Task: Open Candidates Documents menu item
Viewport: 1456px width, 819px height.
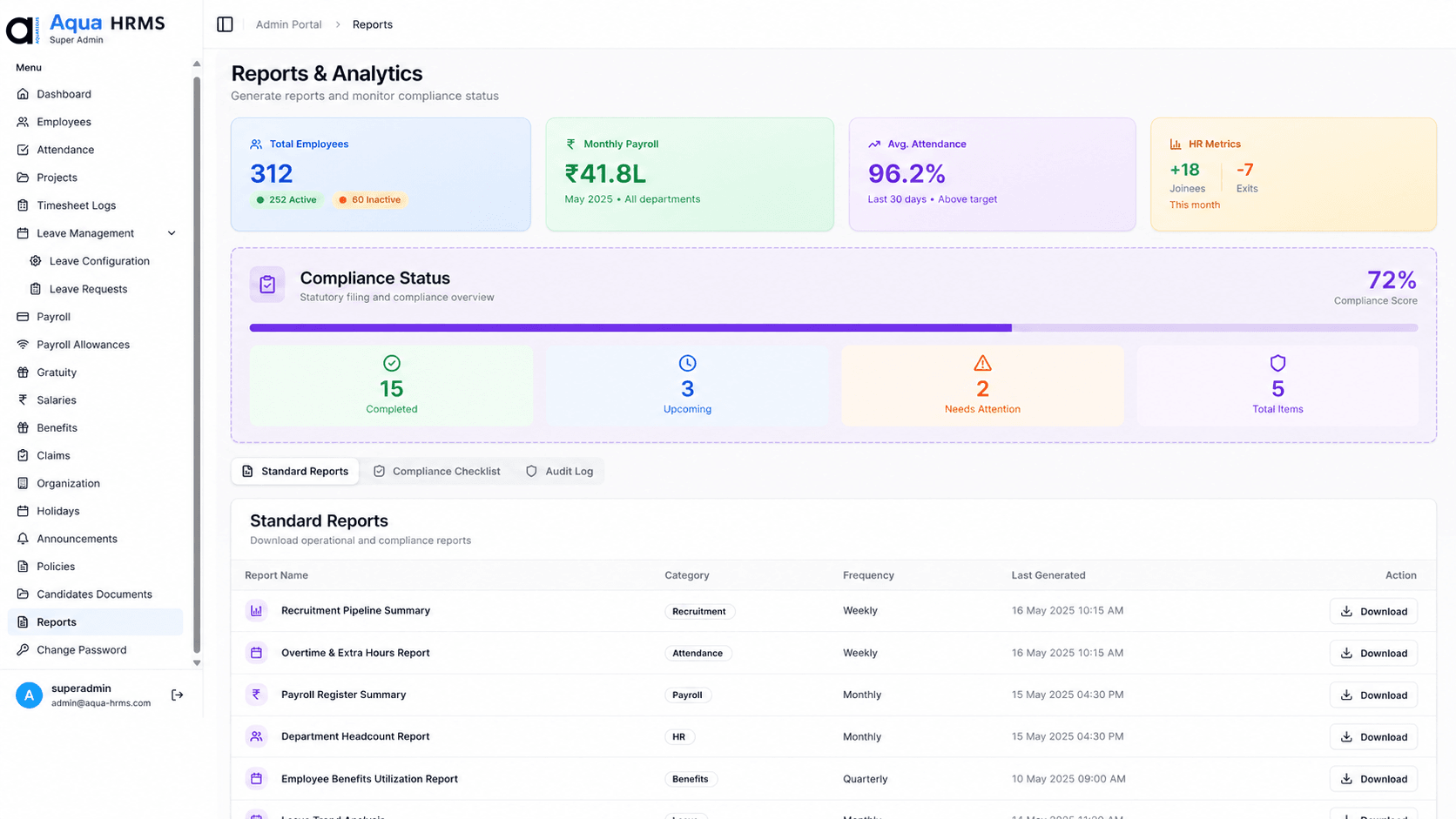Action: tap(95, 594)
